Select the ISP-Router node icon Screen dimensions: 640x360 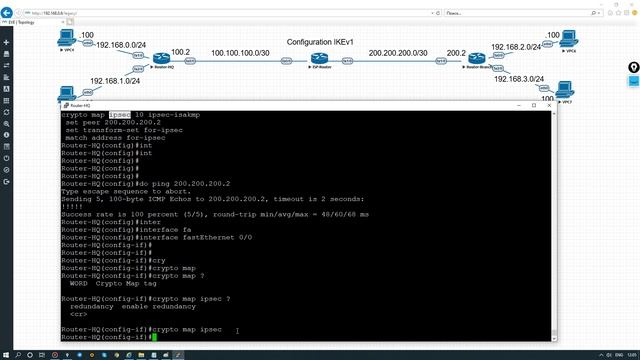319,59
